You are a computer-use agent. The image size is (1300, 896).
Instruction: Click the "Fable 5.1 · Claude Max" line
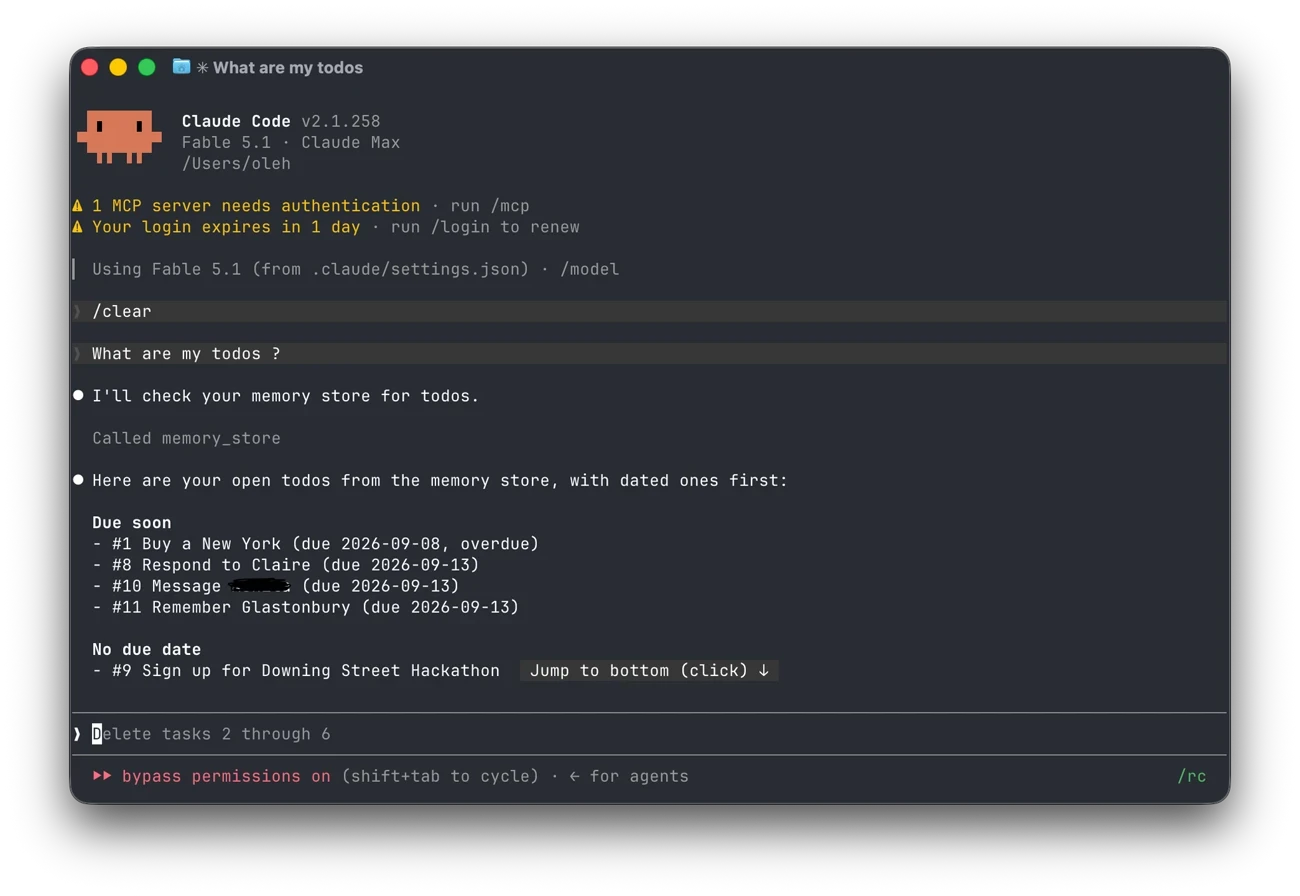click(x=291, y=142)
